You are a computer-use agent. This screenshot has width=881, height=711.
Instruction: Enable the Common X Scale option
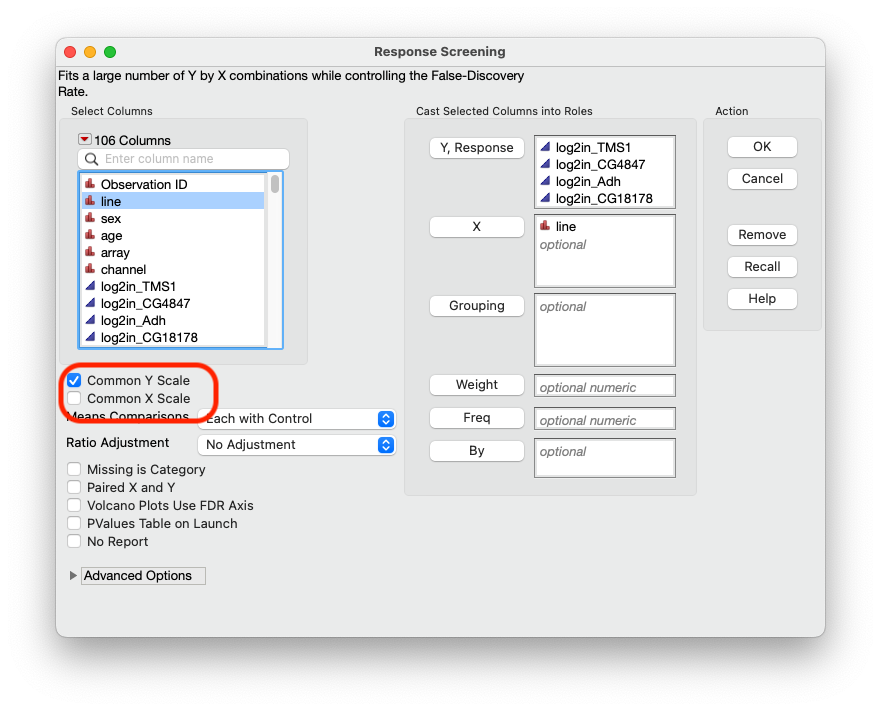[73, 397]
